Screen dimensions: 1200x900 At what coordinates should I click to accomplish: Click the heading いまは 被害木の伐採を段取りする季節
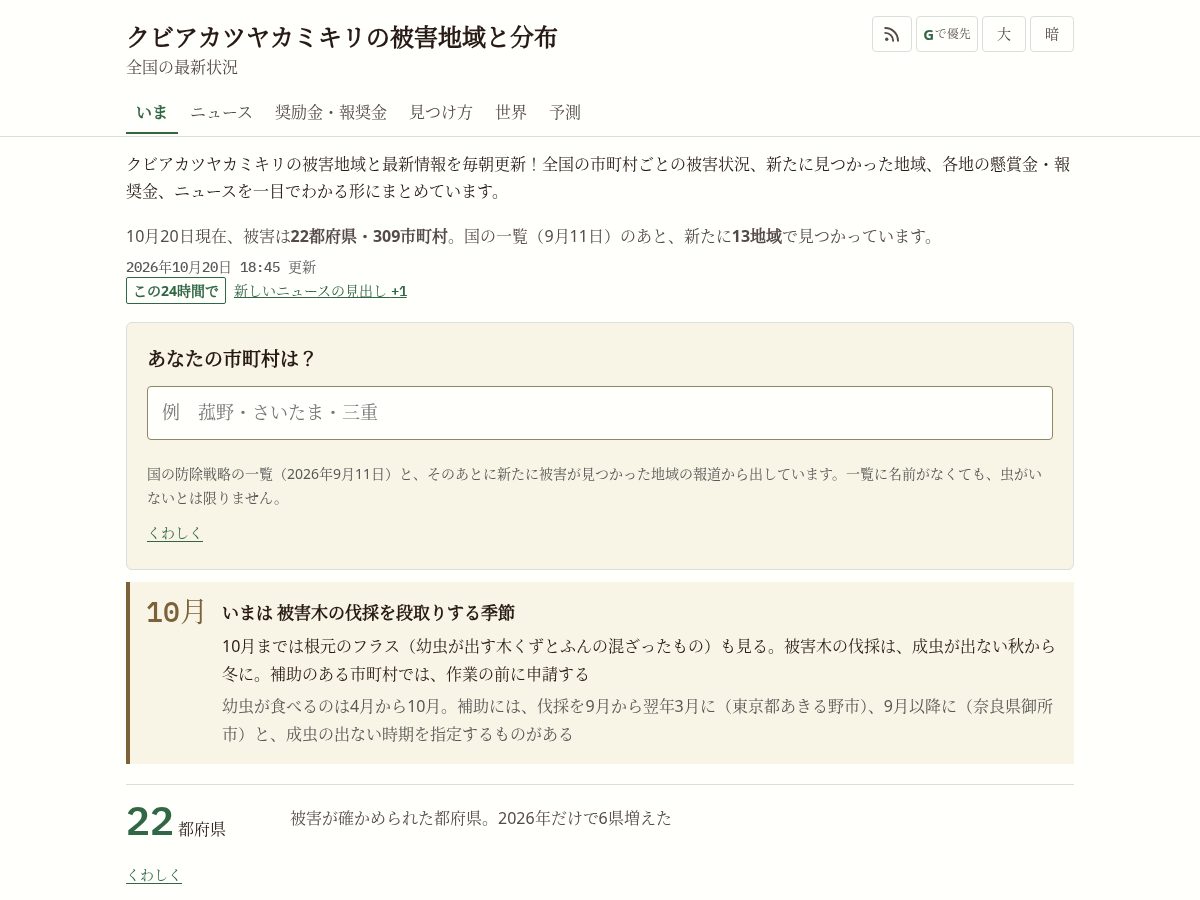pyautogui.click(x=368, y=613)
